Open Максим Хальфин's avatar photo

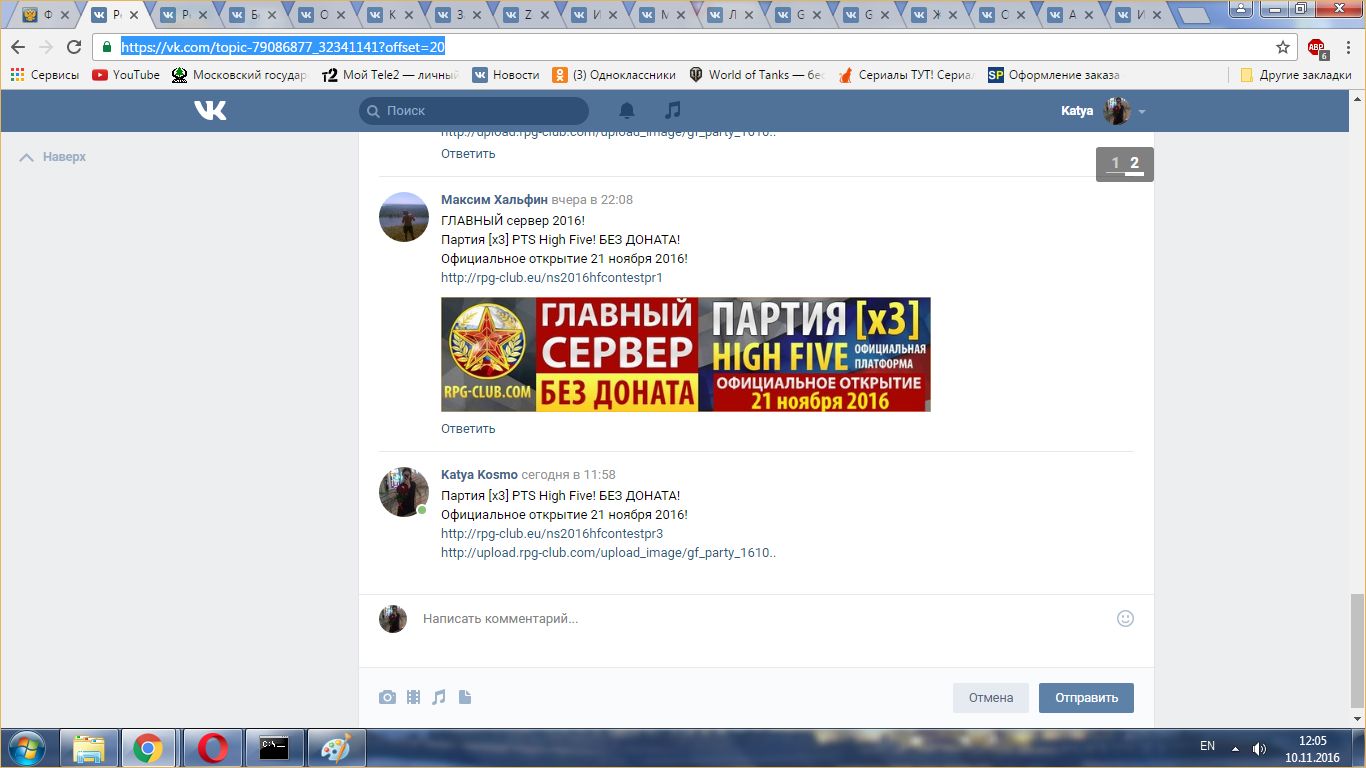point(404,217)
